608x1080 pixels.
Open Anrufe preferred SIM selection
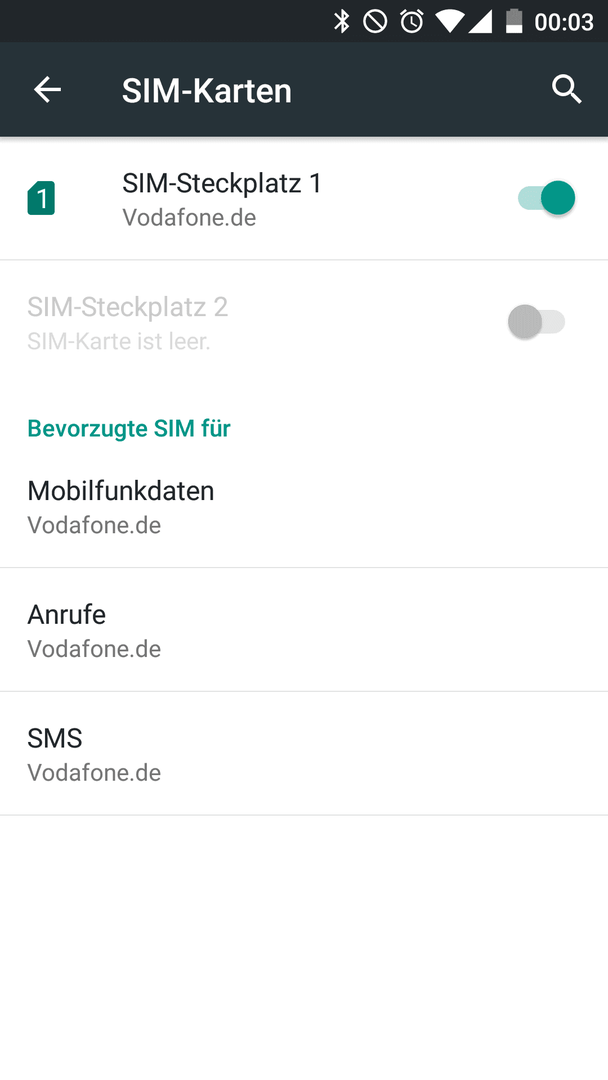click(304, 630)
